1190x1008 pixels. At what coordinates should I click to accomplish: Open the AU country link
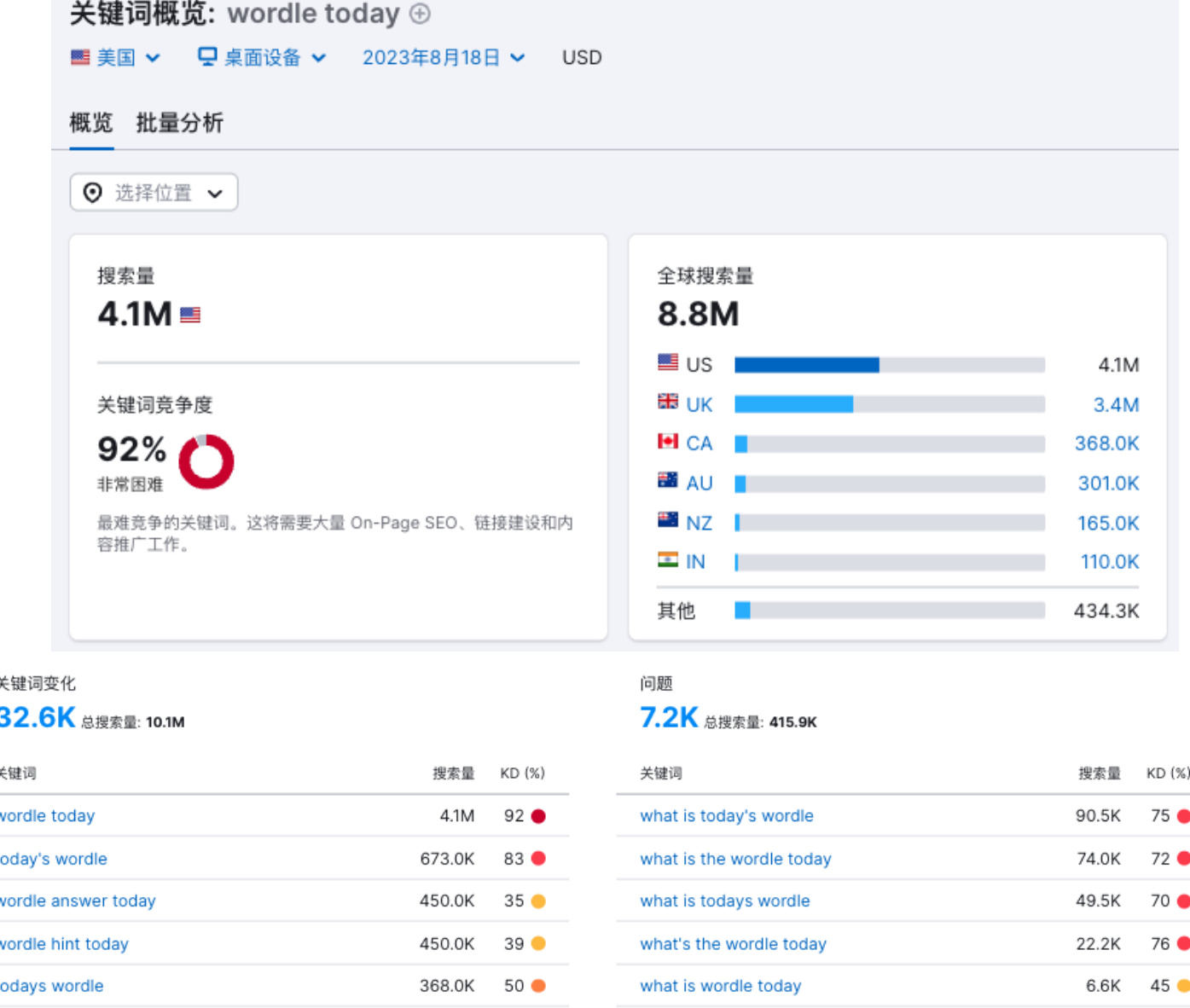[x=699, y=483]
